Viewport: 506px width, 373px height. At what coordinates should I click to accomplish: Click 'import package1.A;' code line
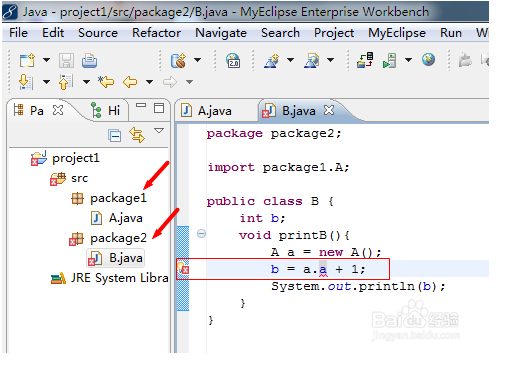point(278,167)
